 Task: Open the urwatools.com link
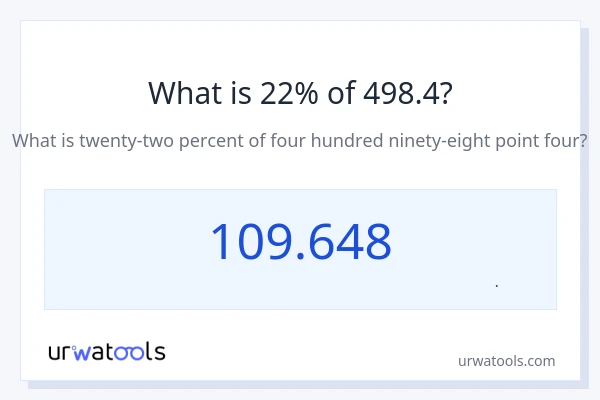[506, 361]
